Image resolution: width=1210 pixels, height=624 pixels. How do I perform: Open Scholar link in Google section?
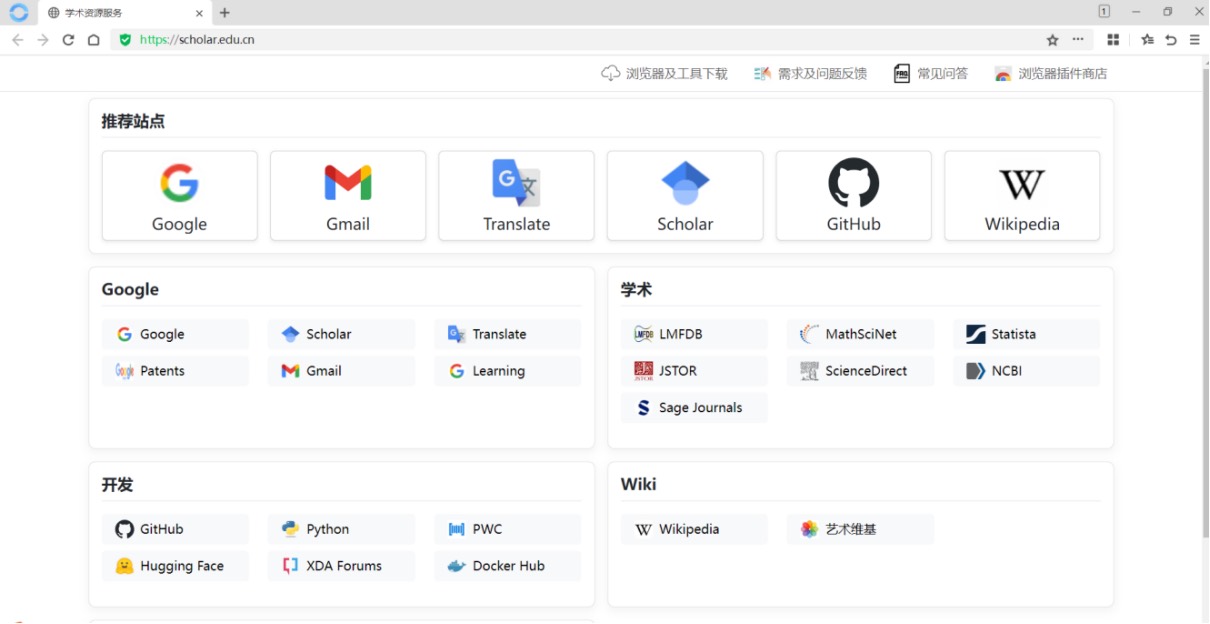pyautogui.click(x=341, y=334)
